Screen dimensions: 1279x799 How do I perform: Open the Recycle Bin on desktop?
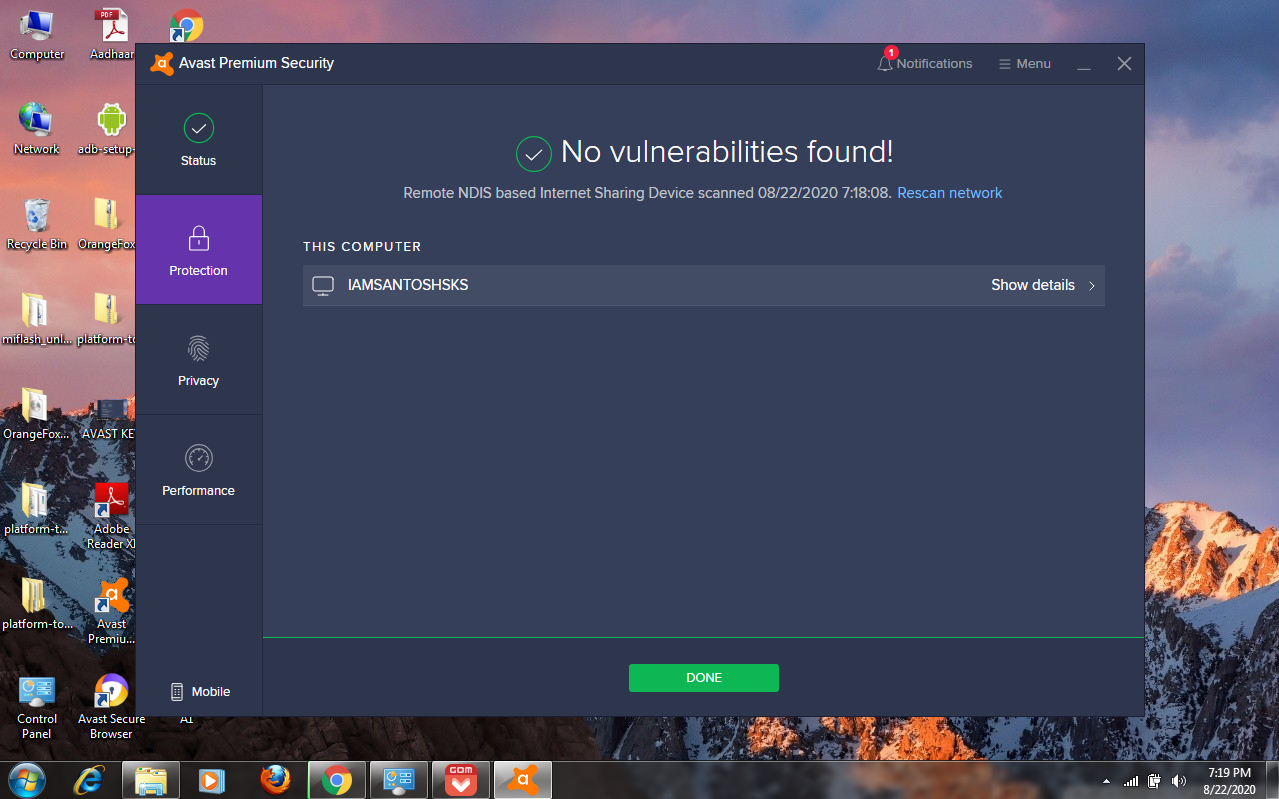coord(37,223)
